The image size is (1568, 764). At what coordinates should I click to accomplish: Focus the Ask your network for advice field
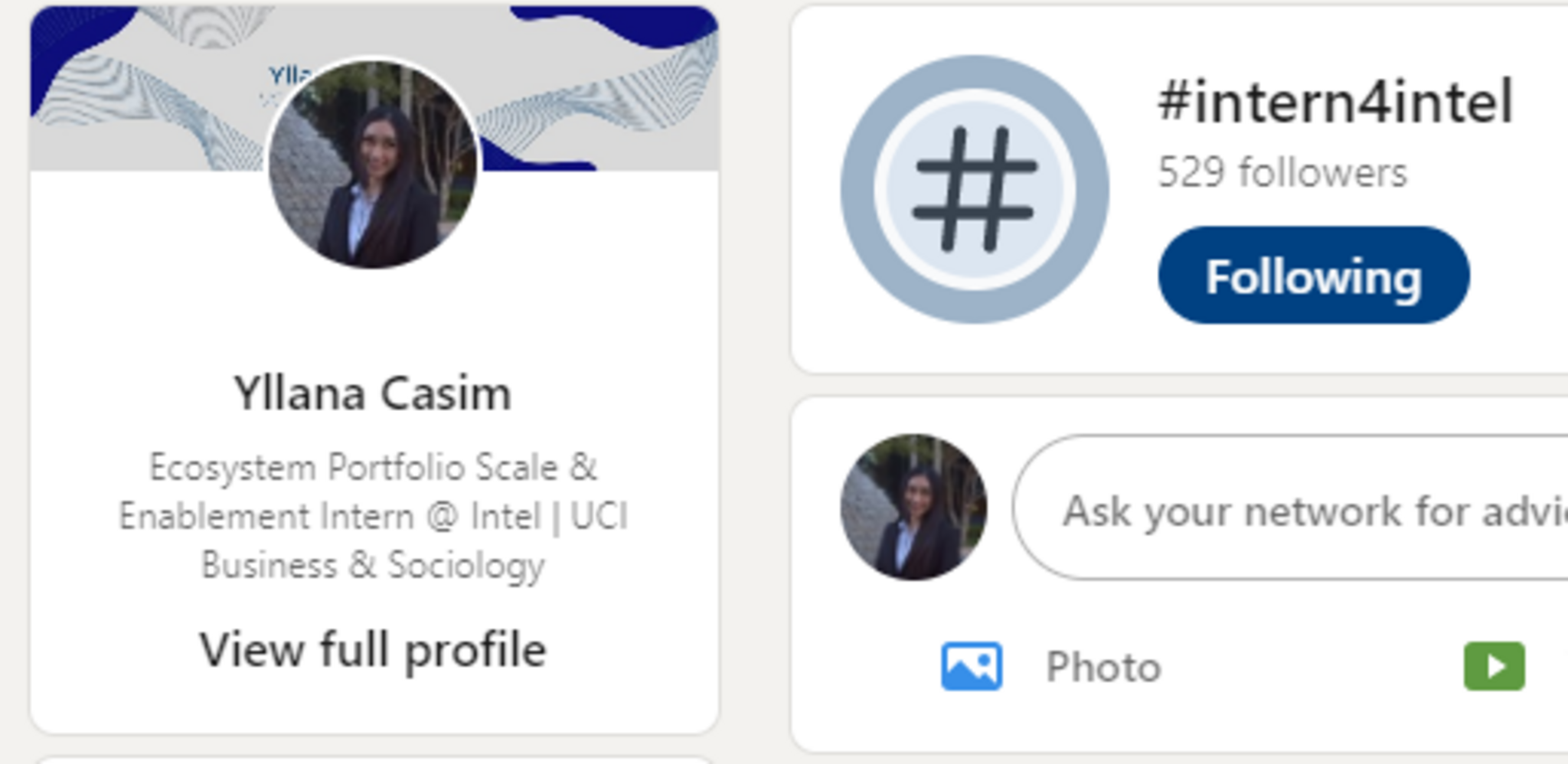coord(1290,507)
